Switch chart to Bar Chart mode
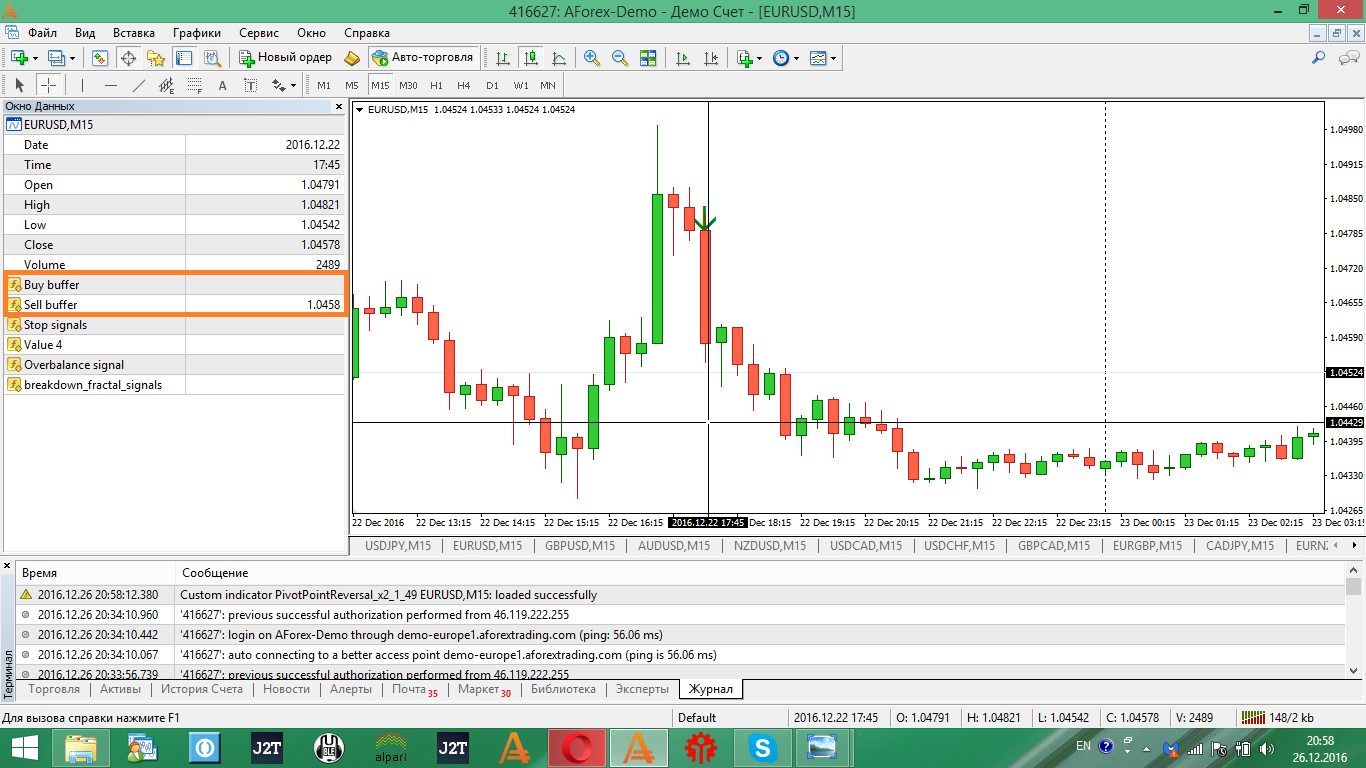The height and width of the screenshot is (768, 1366). (x=502, y=58)
